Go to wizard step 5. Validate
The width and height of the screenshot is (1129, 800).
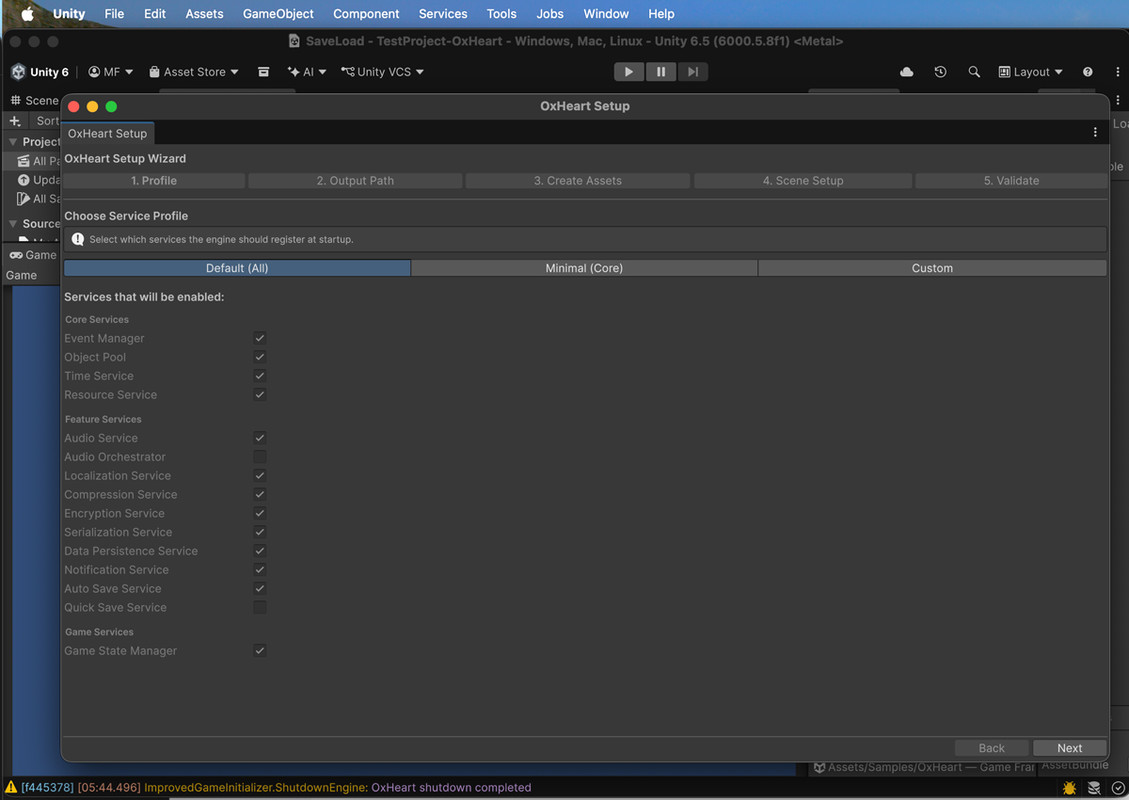click(x=1011, y=181)
